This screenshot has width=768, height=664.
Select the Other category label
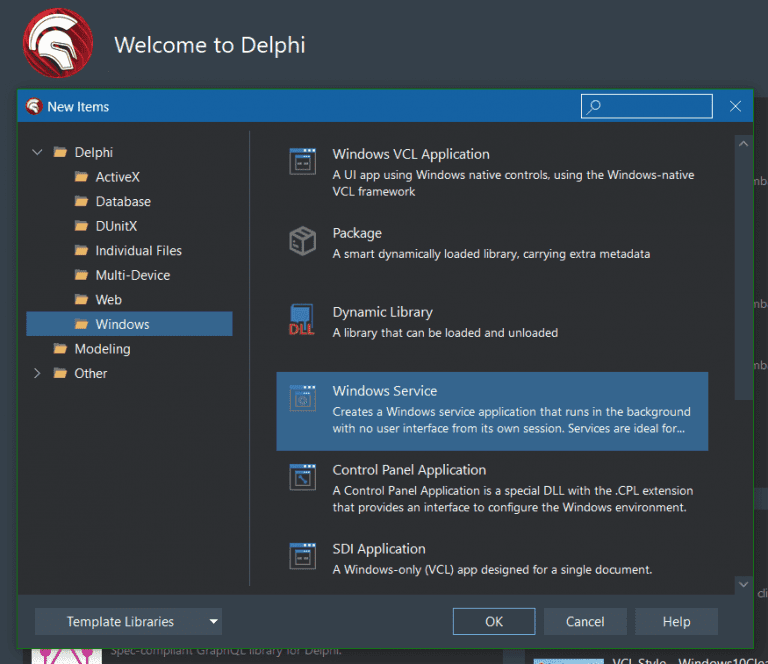[91, 374]
